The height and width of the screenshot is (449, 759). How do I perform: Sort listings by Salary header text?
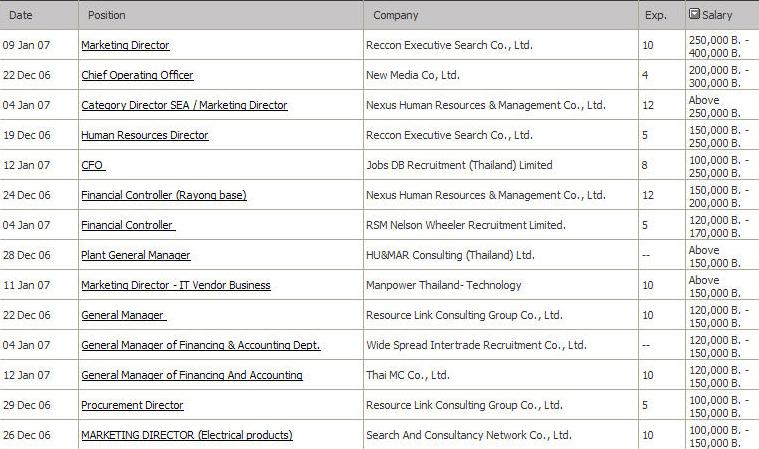click(717, 15)
